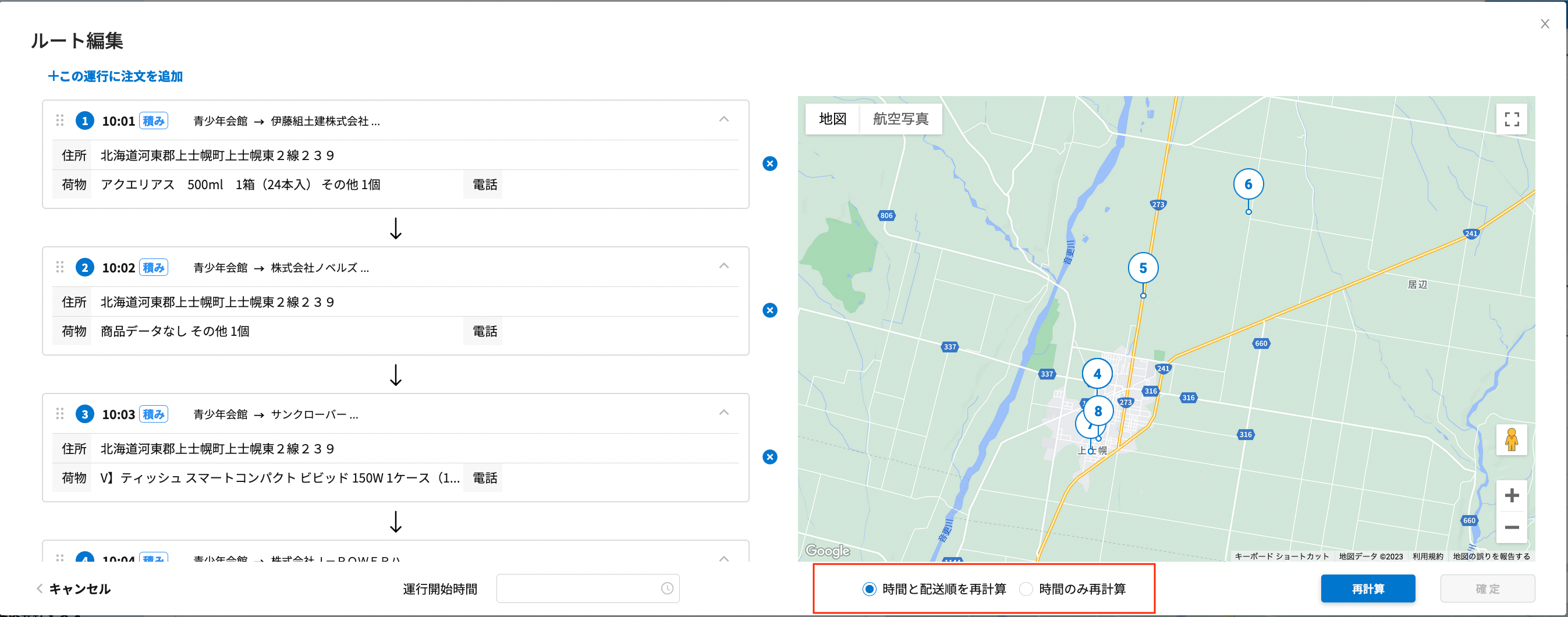Click the fullscreen icon on the map
The width and height of the screenshot is (1568, 617).
[1512, 119]
